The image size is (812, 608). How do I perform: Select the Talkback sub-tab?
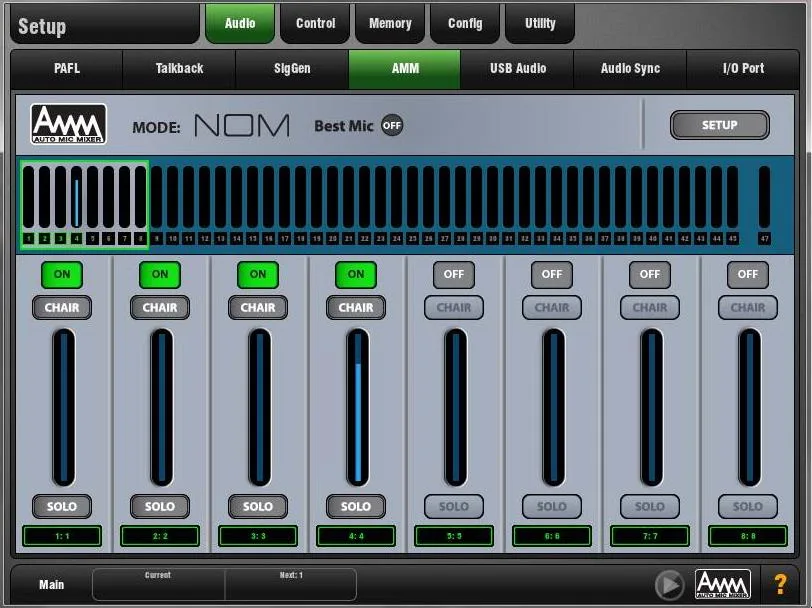[179, 69]
